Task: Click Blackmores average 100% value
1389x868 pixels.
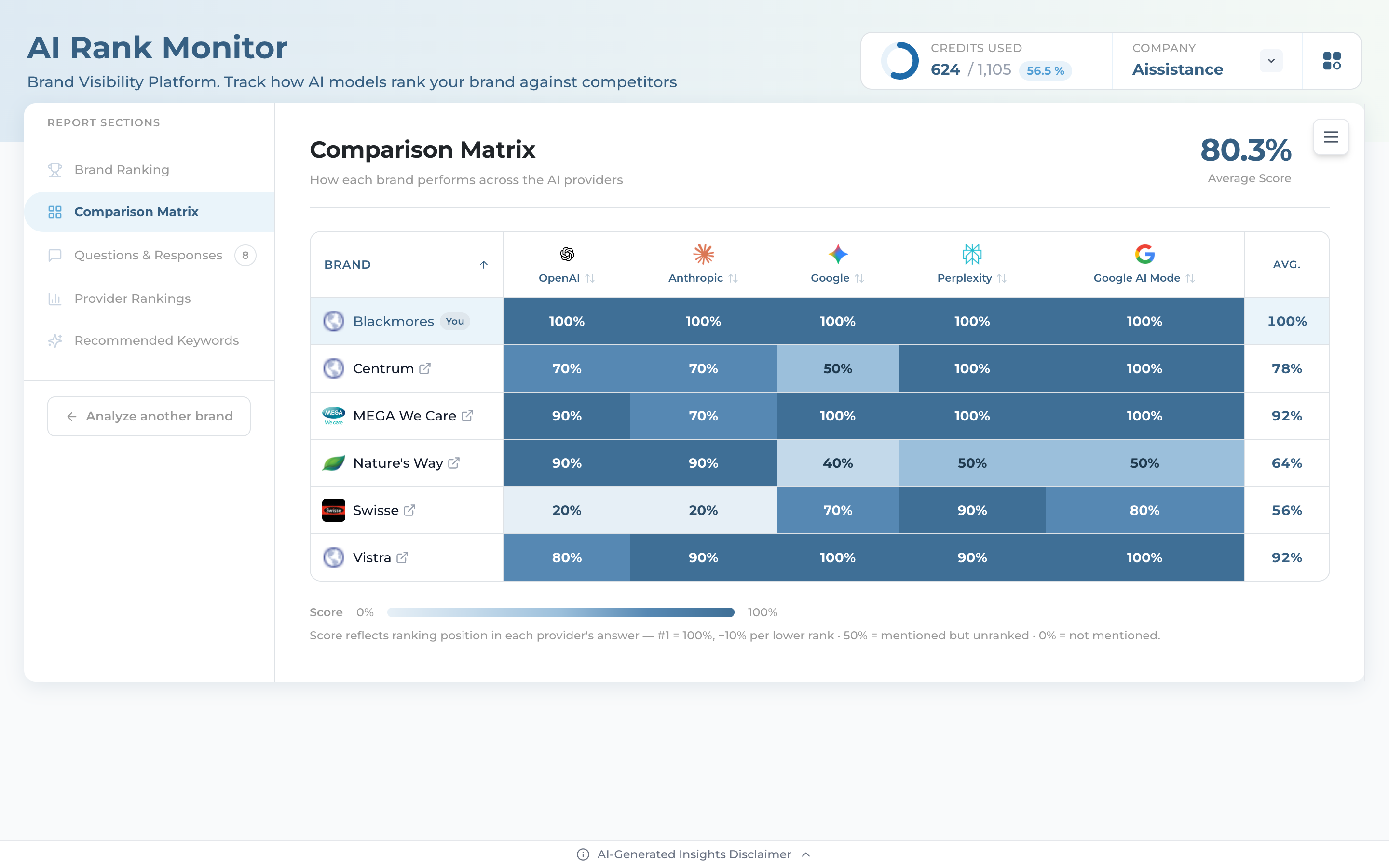Action: tap(1286, 322)
